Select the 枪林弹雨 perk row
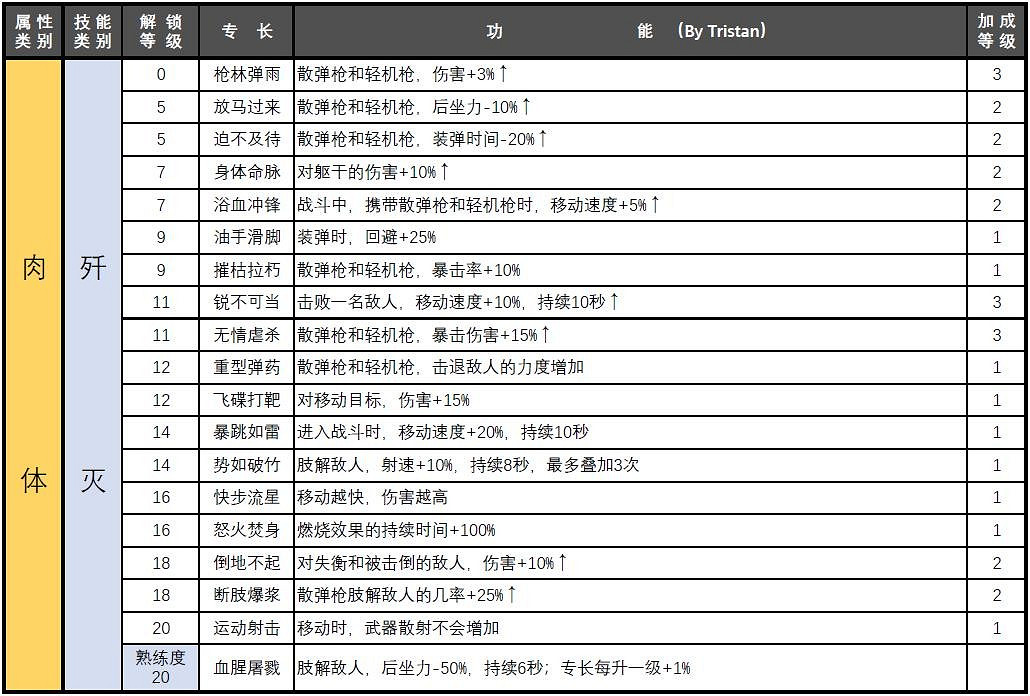Screen dimensions: 1030x696 (245, 73)
